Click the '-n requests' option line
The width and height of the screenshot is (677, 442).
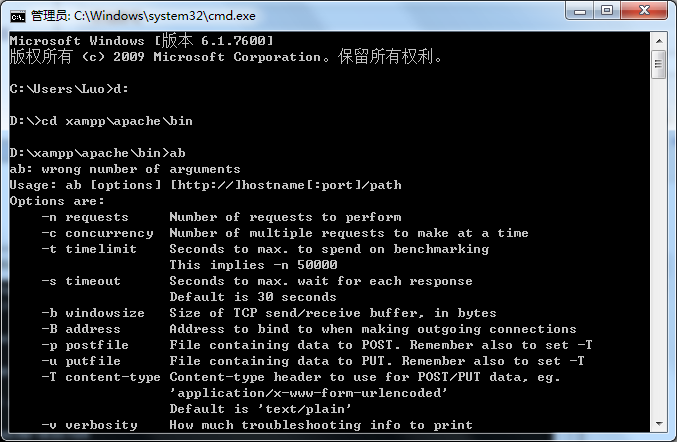(x=221, y=217)
